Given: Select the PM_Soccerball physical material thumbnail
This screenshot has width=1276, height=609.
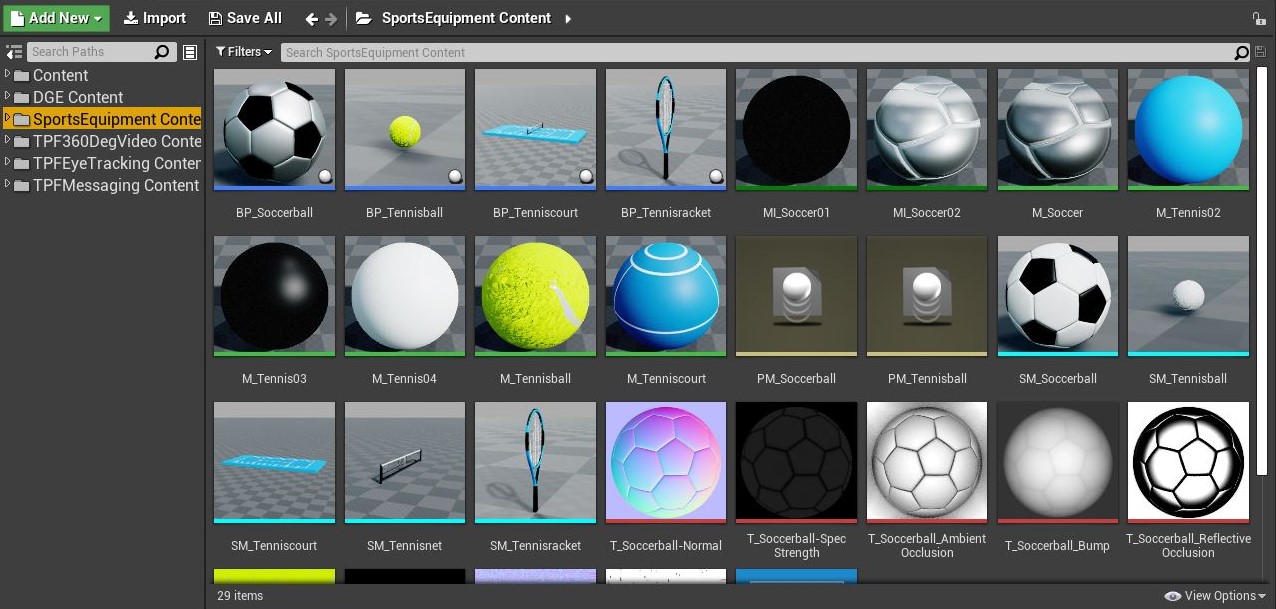Looking at the screenshot, I should coord(797,296).
